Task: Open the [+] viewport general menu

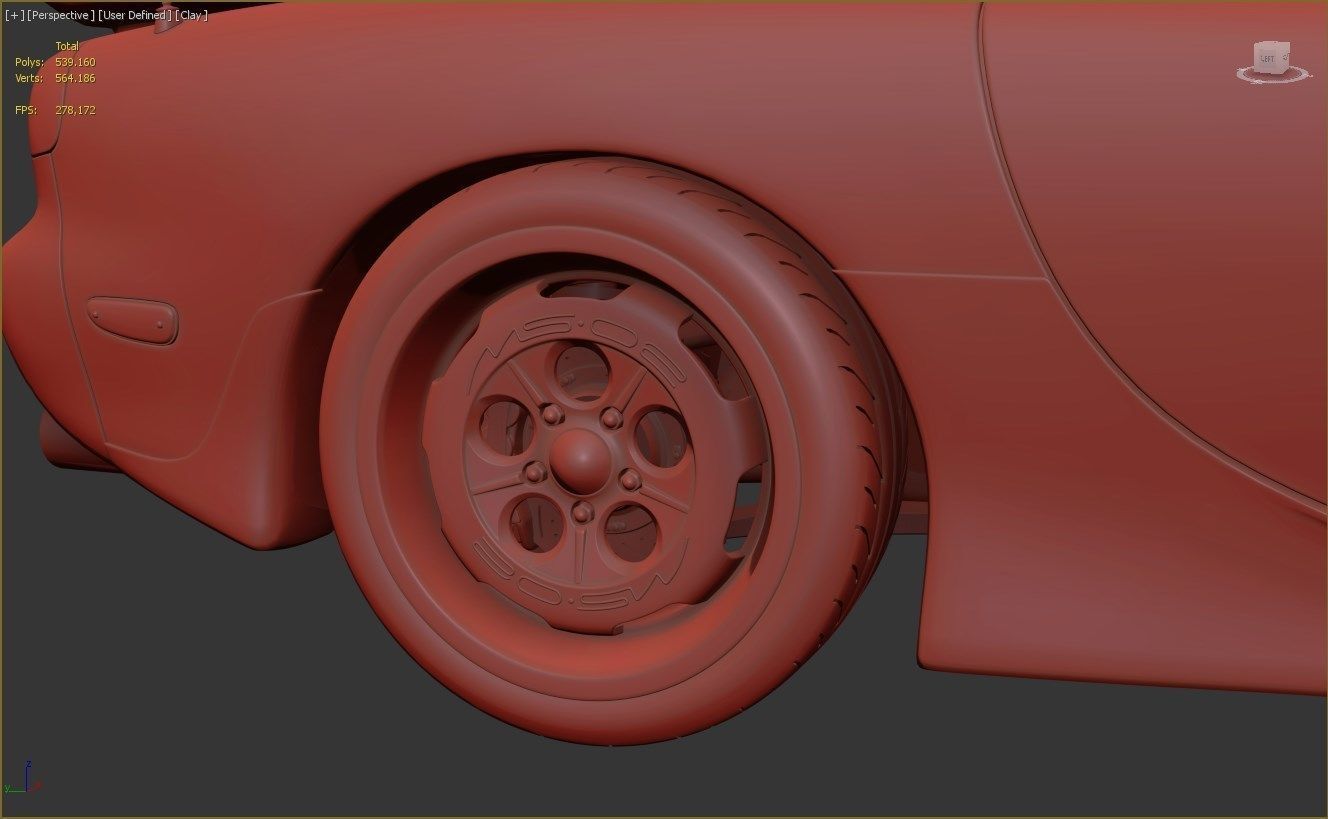Action: 14,15
